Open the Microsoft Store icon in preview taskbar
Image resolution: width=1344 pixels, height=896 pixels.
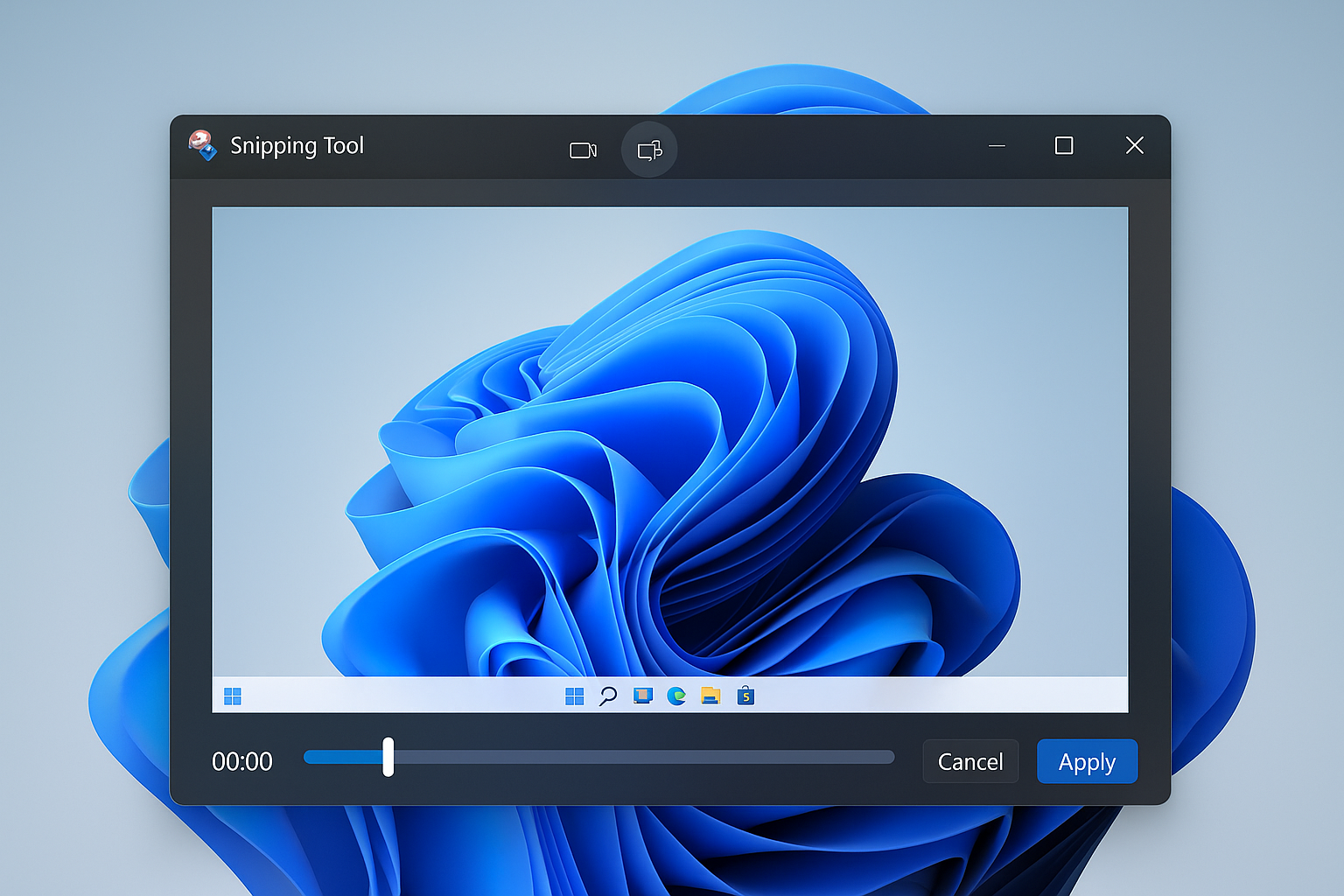(x=745, y=696)
